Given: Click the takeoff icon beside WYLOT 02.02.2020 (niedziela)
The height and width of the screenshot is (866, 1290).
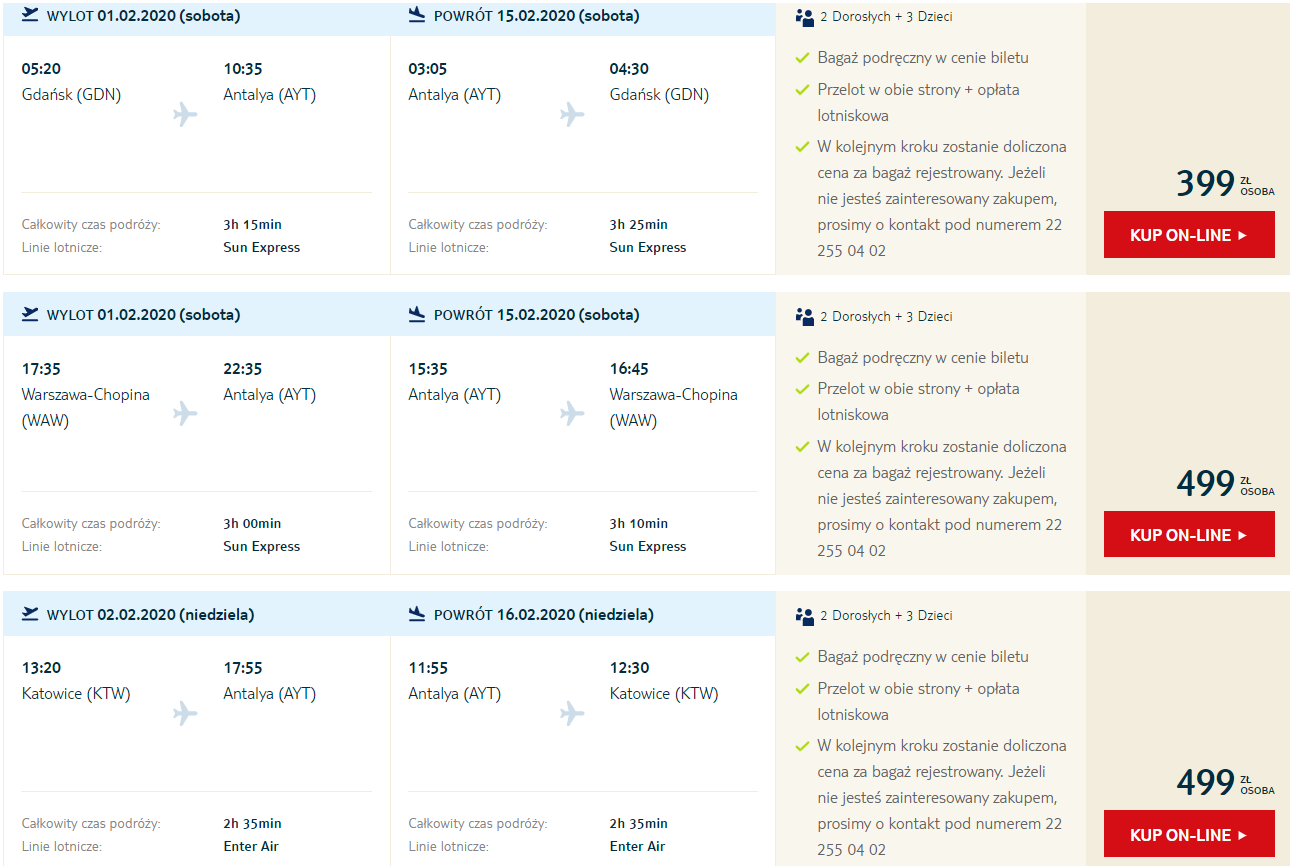Looking at the screenshot, I should tap(30, 614).
